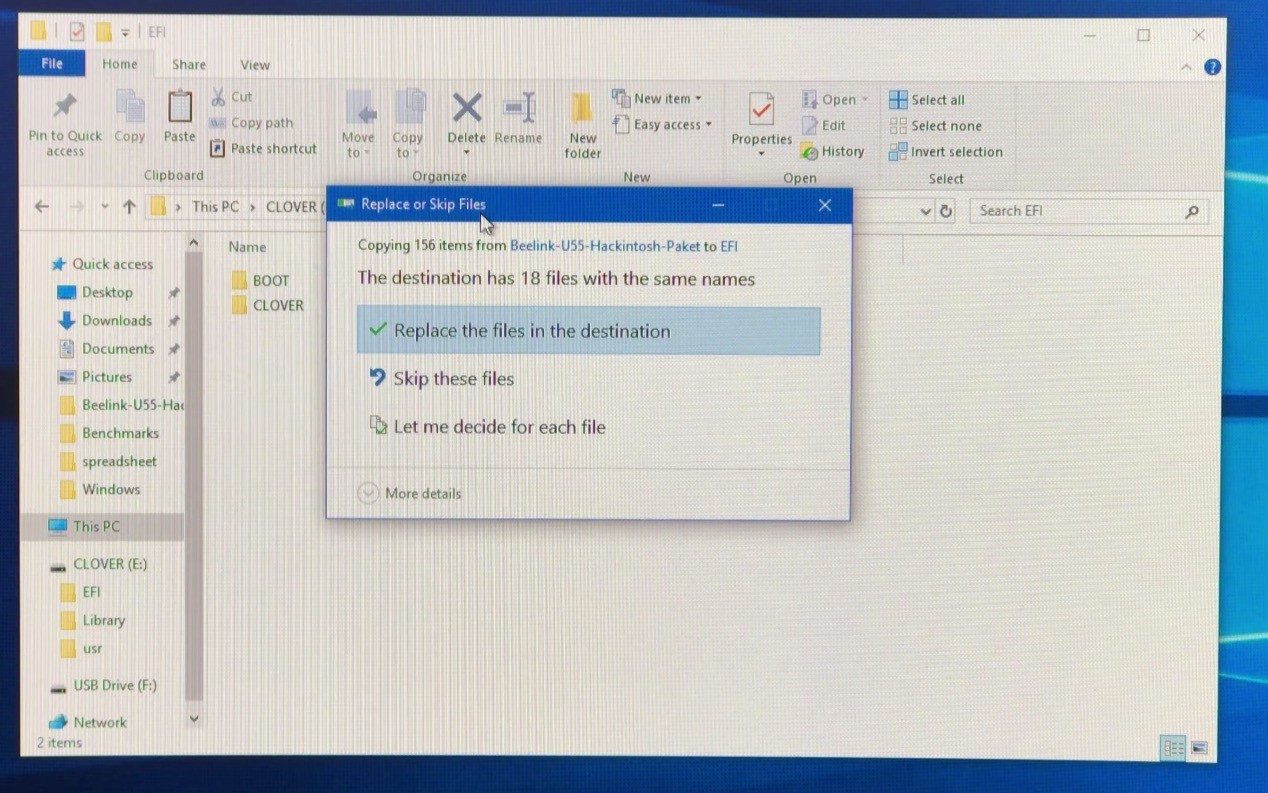The width and height of the screenshot is (1268, 793).
Task: Select the Cut scissors command
Action: pyautogui.click(x=231, y=97)
